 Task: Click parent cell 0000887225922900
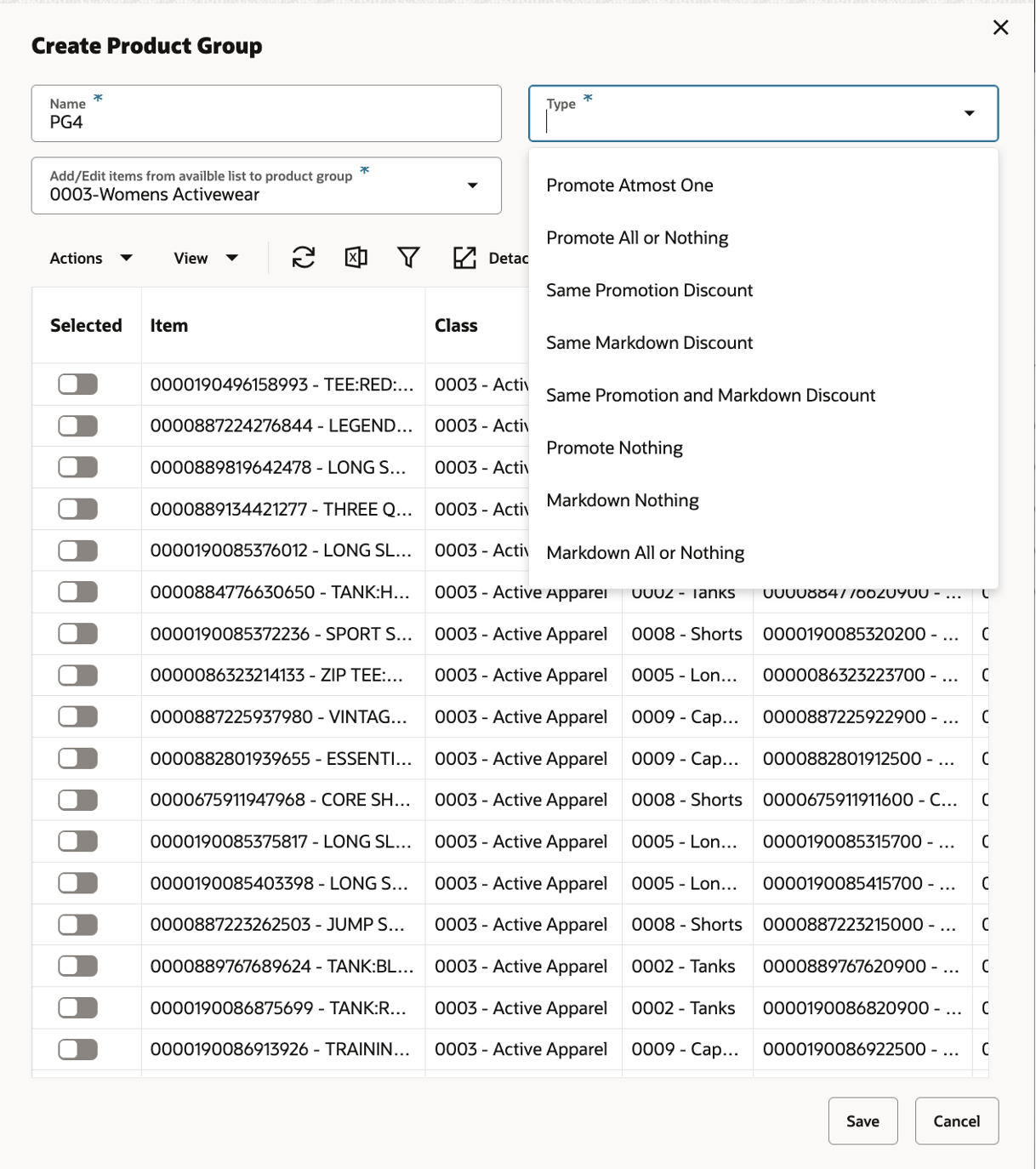pyautogui.click(x=862, y=716)
